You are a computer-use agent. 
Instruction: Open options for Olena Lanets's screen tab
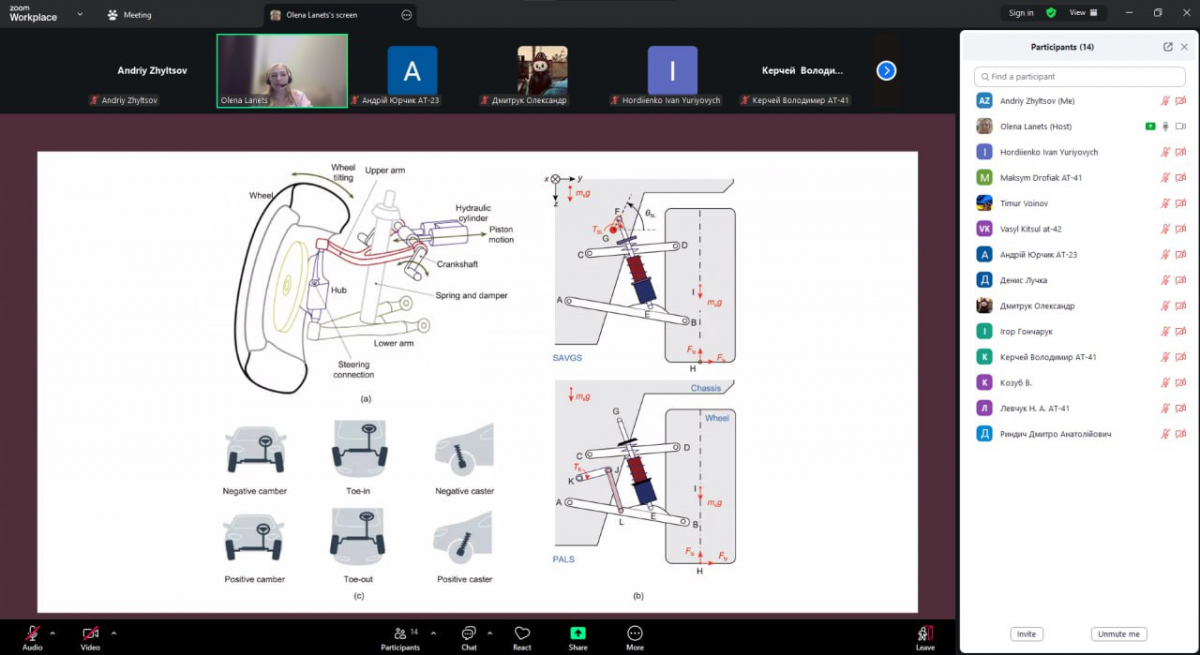(406, 15)
